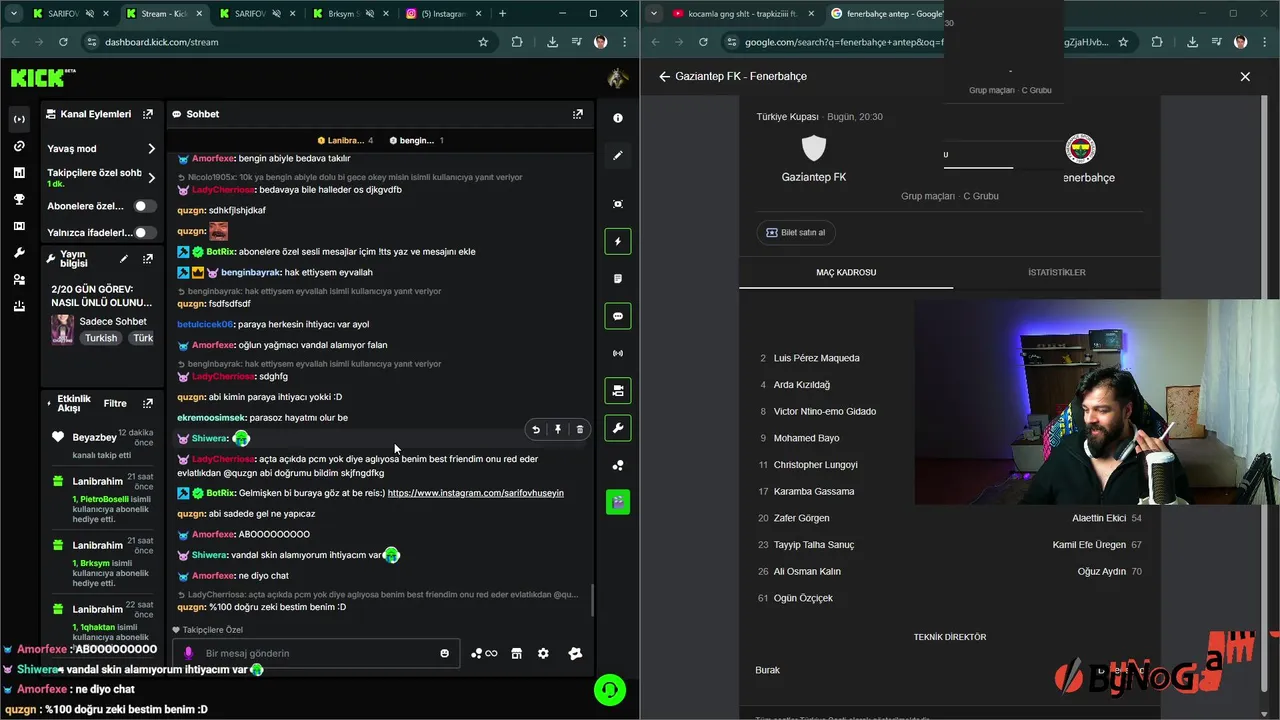Open the wrench settings icon in left sidebar
1280x720 pixels.
pos(19,253)
